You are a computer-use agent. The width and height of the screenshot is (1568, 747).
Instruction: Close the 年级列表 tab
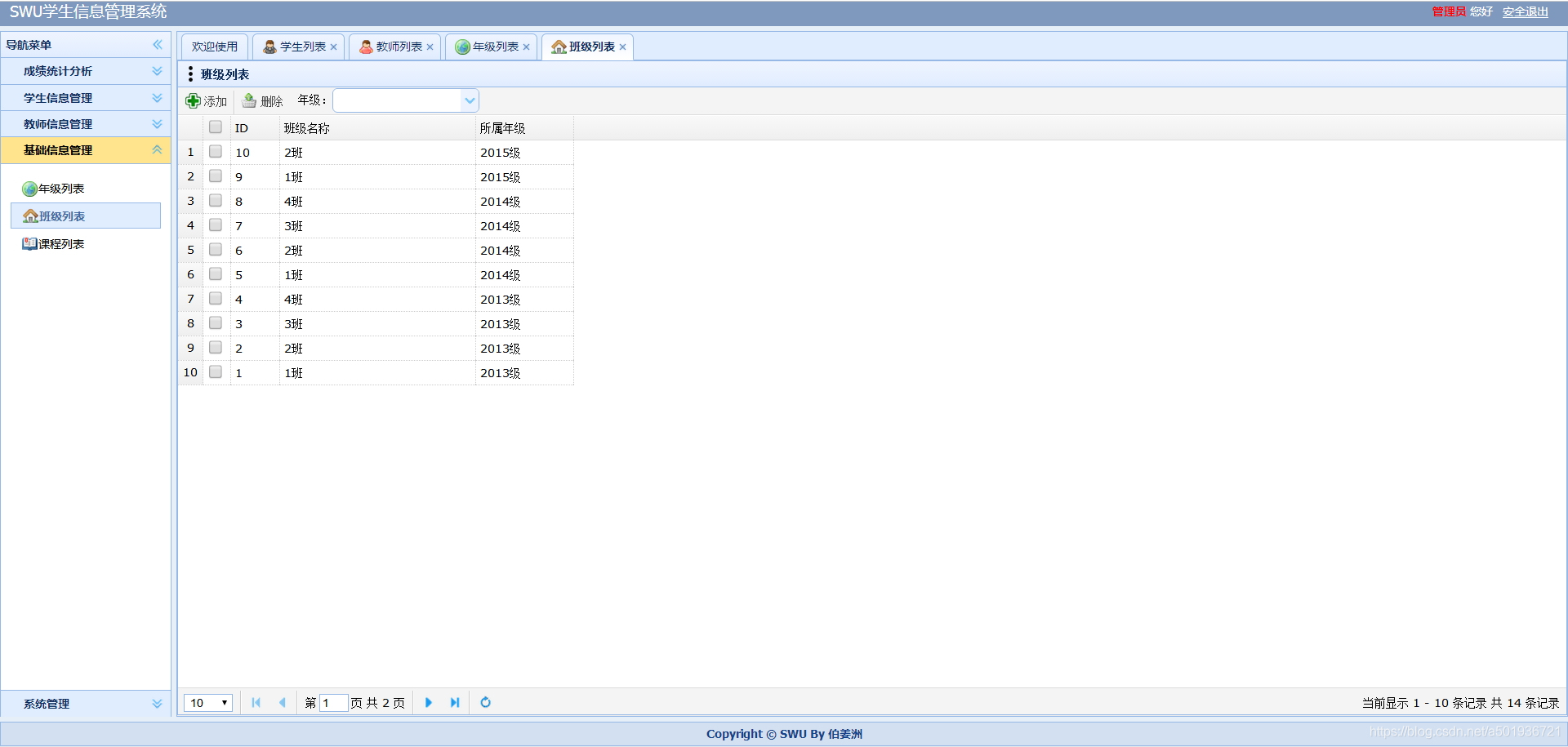point(527,47)
